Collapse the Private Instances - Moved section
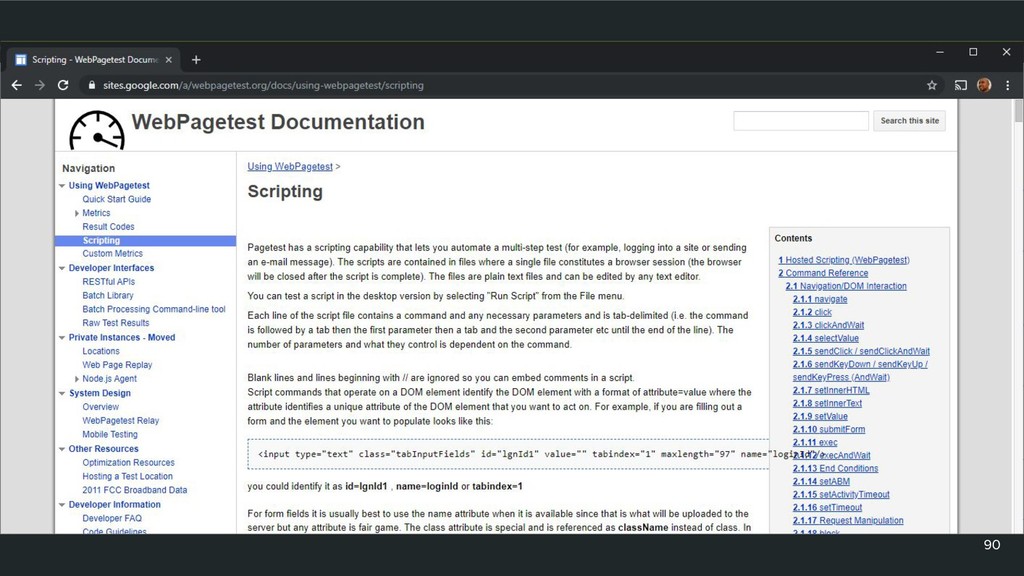1024x576 pixels. point(62,338)
